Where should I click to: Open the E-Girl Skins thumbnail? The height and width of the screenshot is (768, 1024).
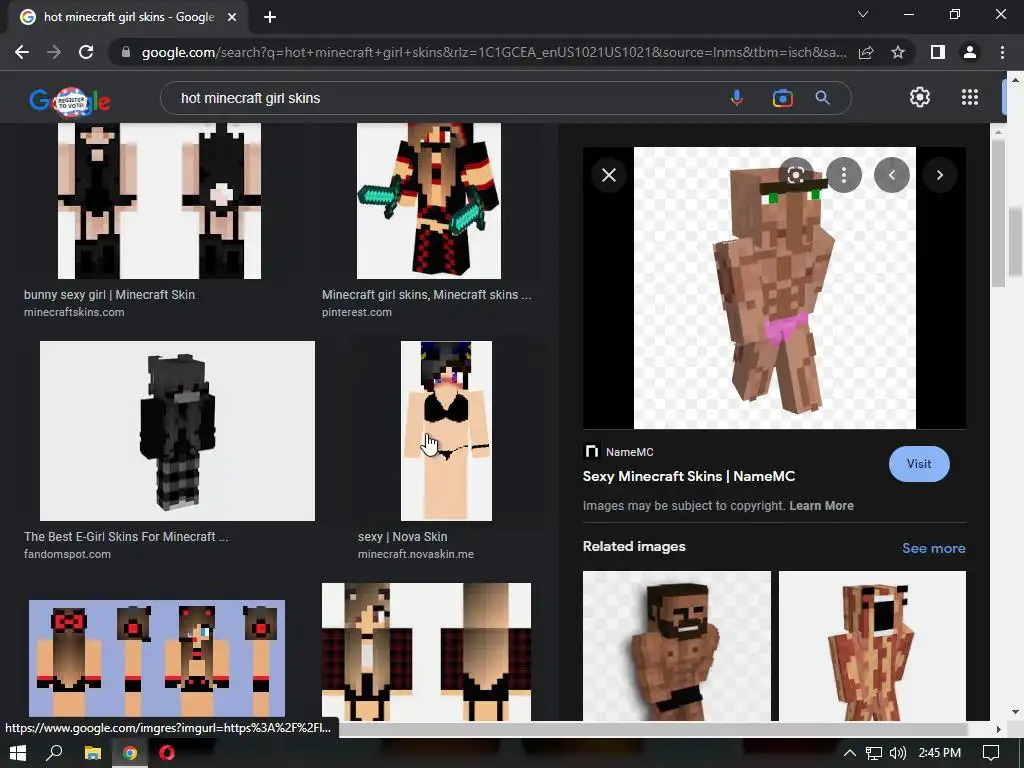click(x=177, y=431)
